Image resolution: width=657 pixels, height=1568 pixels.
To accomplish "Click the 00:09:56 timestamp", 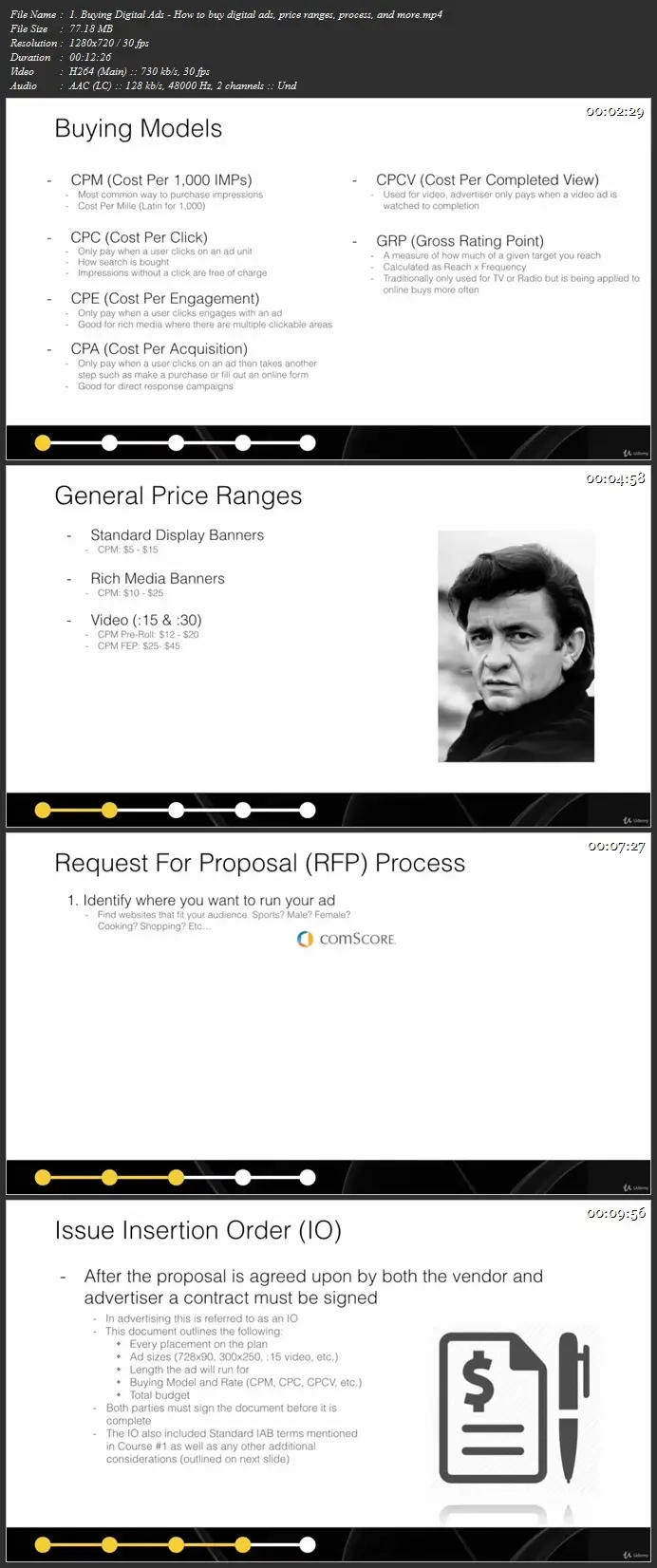I will click(x=615, y=1213).
